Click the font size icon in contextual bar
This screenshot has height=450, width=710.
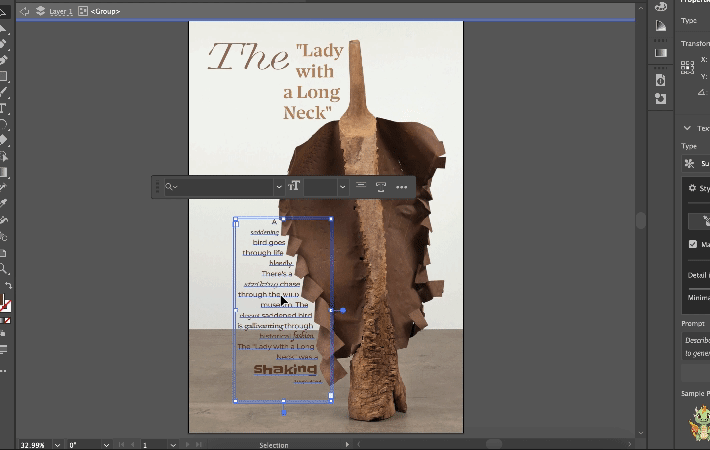click(294, 186)
